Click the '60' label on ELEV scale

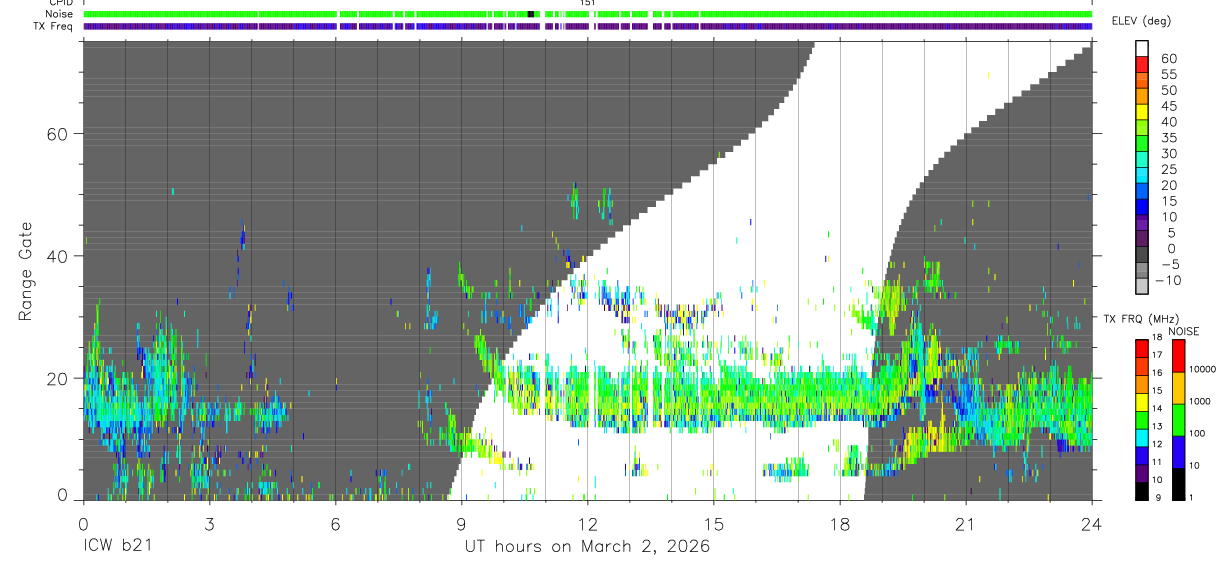coord(1169,59)
